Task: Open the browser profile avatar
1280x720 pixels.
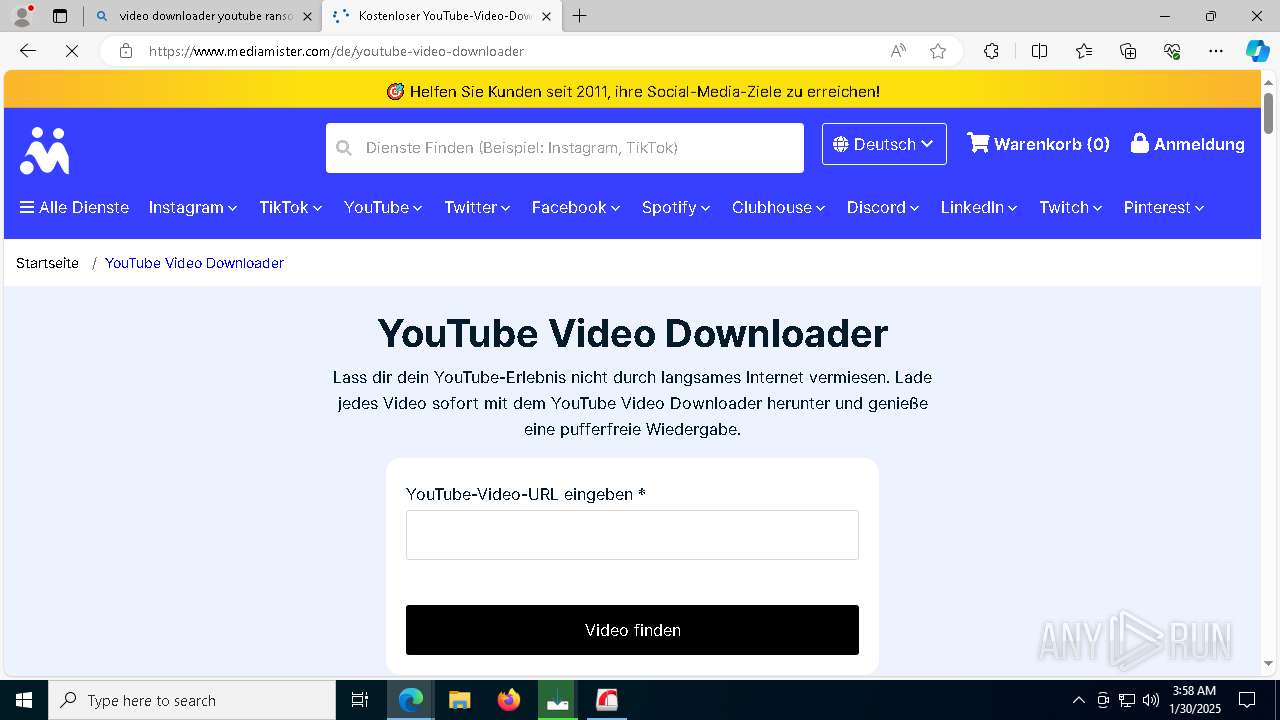Action: tap(22, 16)
